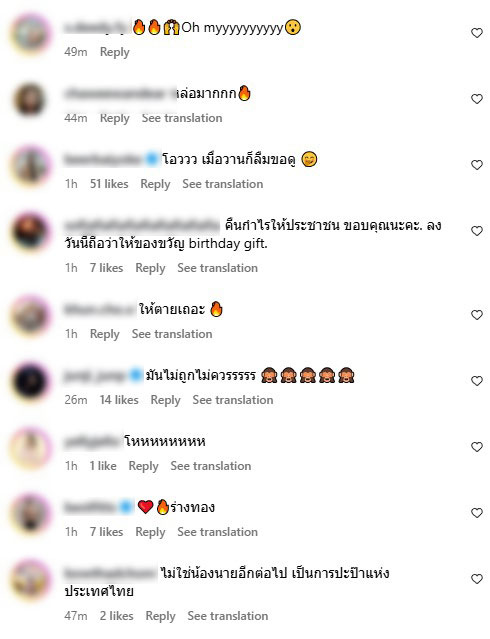Open profile picture of monkey emoji commenter
This screenshot has height=639, width=490.
pos(30,382)
